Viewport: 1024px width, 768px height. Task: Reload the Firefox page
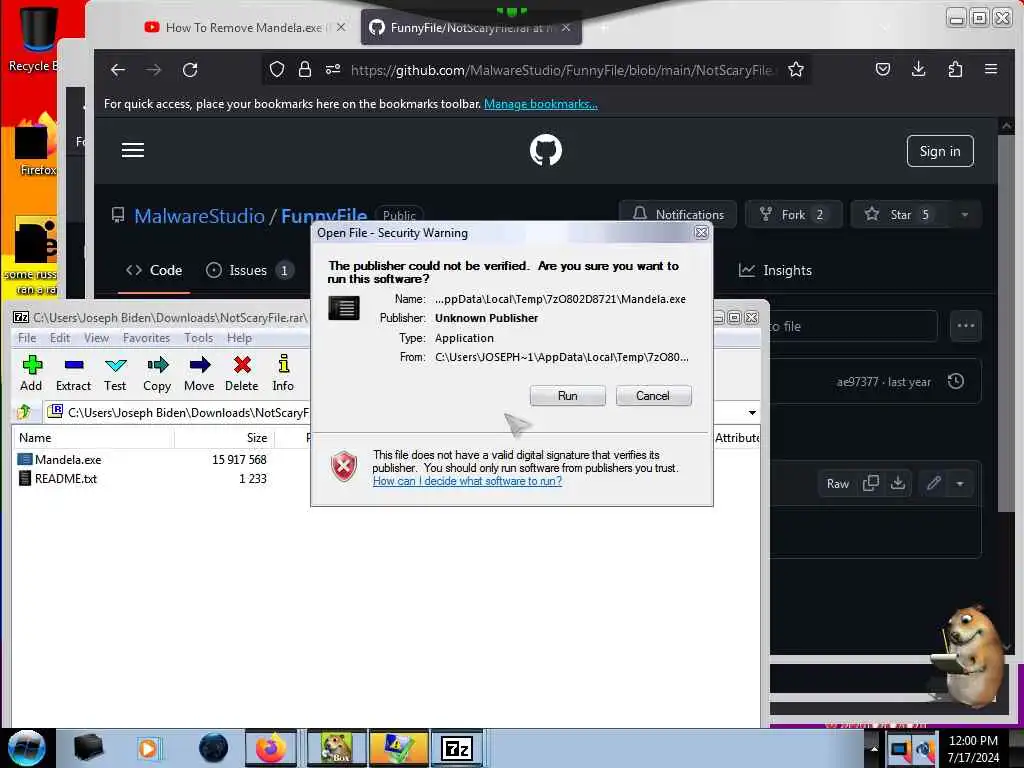click(x=190, y=70)
